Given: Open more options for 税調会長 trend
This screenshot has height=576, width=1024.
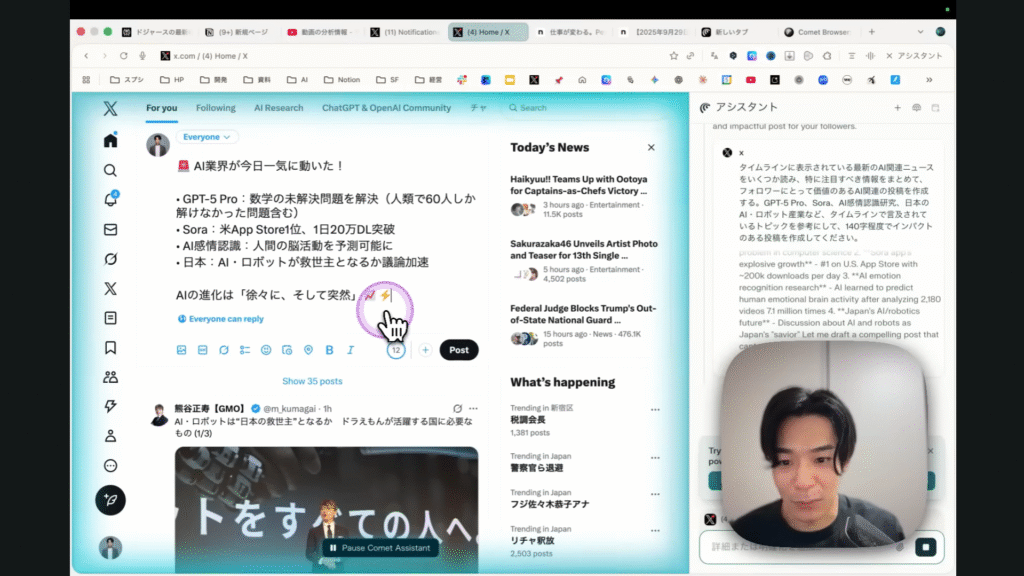Looking at the screenshot, I should pyautogui.click(x=655, y=410).
